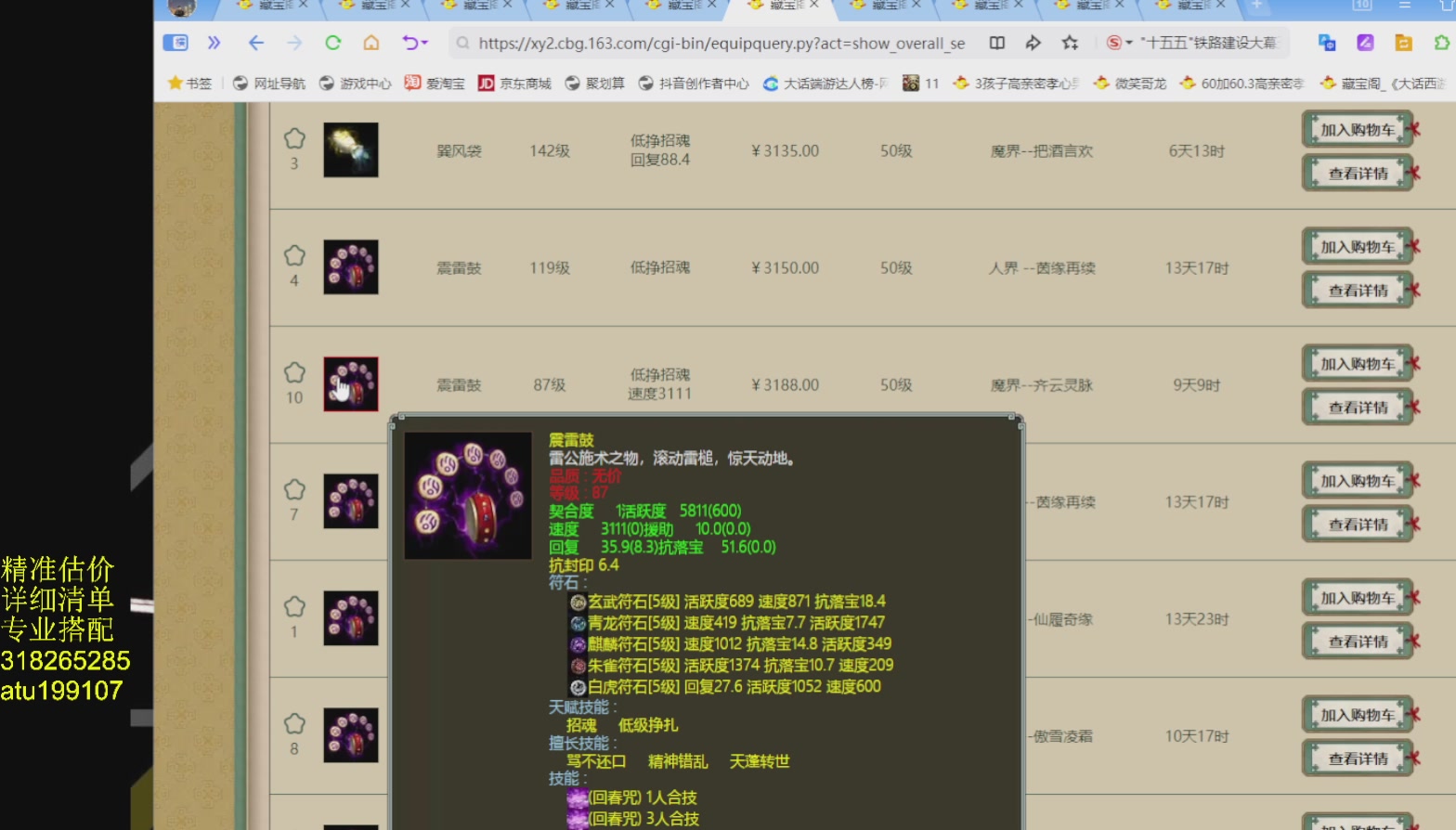The image size is (1456, 830).
Task: View details of 巽风袋 ¥3135.00 listing
Action: pyautogui.click(x=1358, y=174)
